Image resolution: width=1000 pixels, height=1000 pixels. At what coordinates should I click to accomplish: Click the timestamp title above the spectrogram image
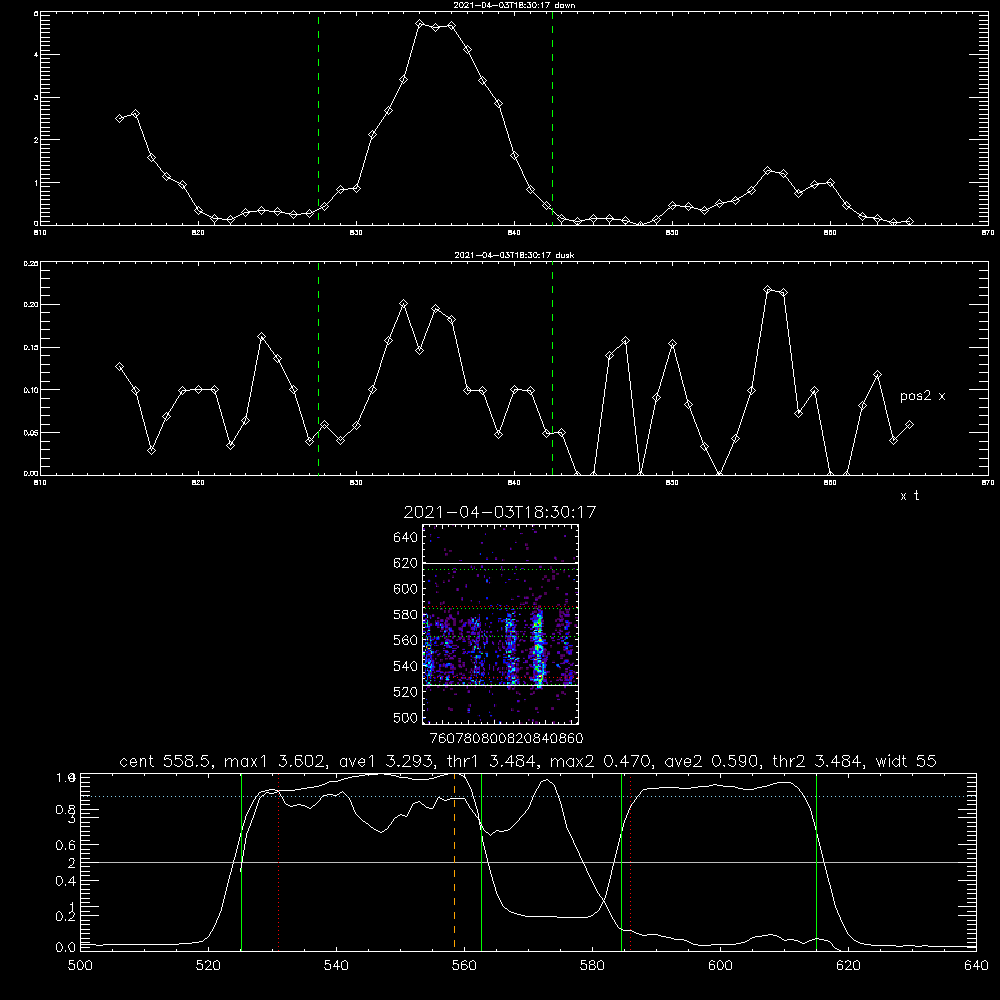pyautogui.click(x=500, y=512)
